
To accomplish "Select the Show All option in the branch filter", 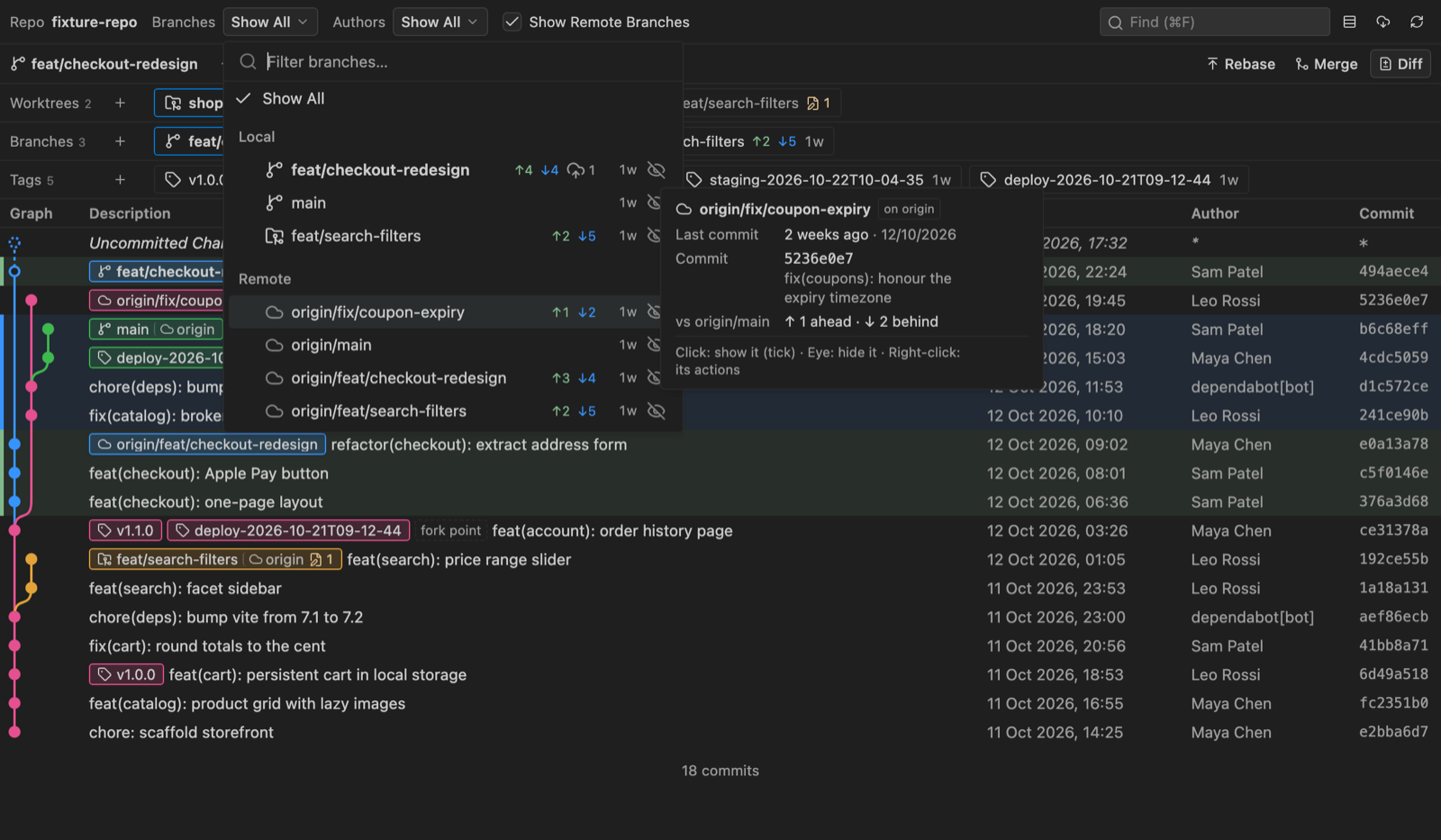I will [454, 99].
